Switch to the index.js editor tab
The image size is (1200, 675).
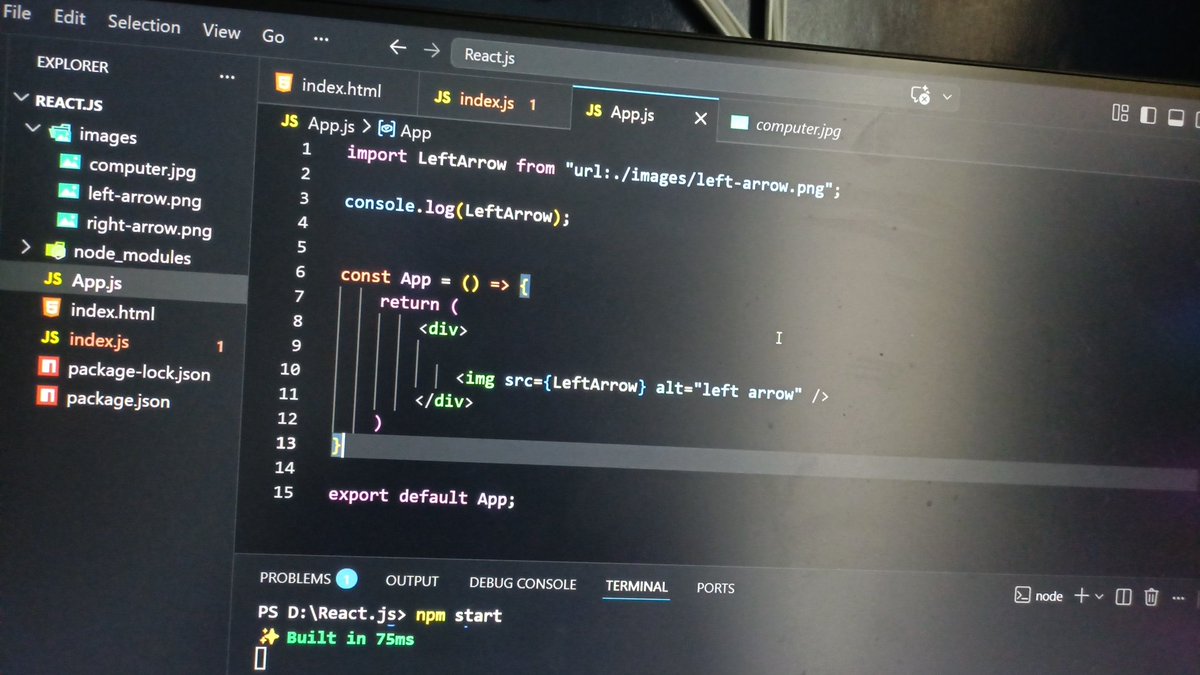pos(487,101)
